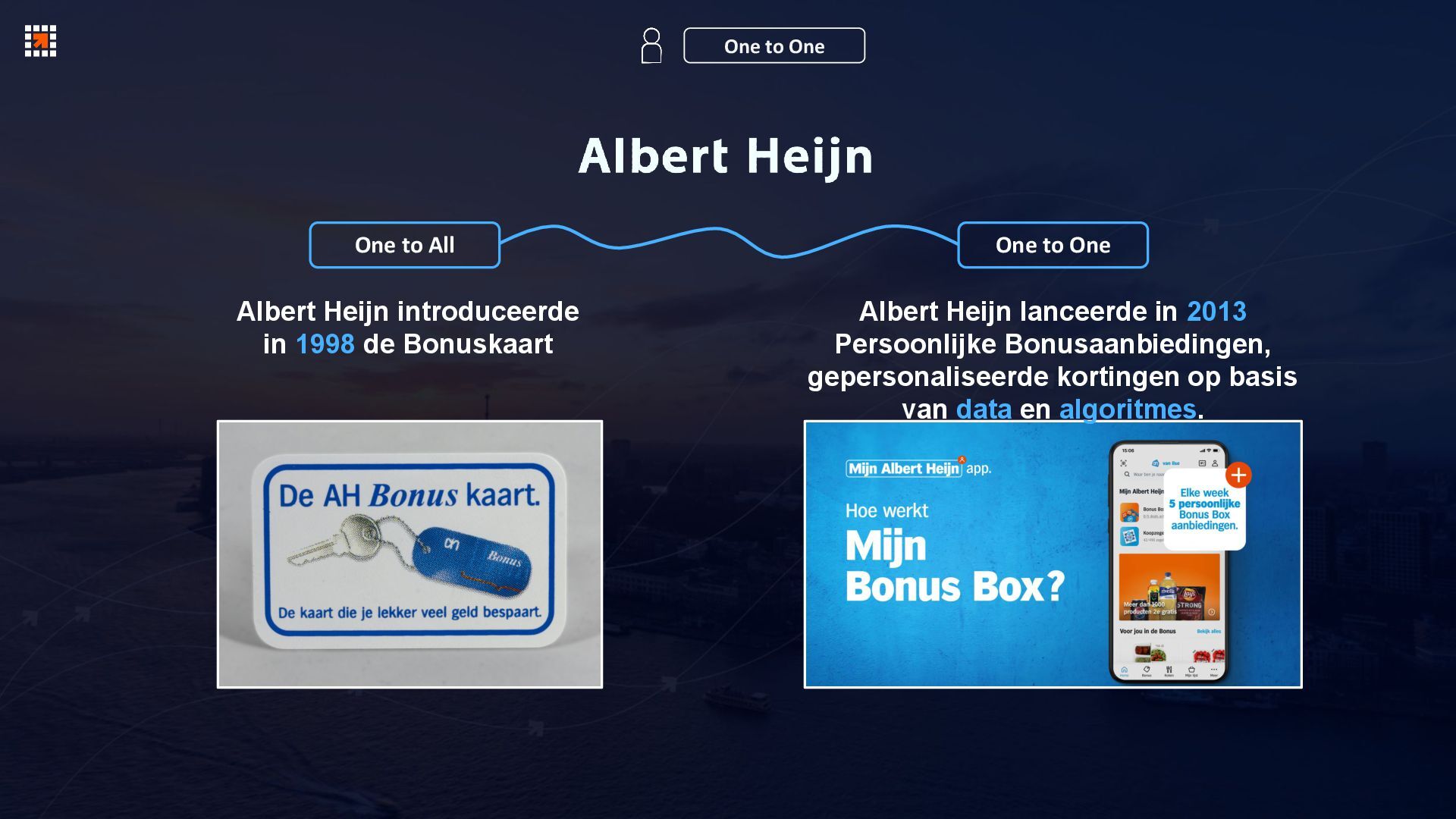Click the 'Bekijk alles' link in phone

pos(1209,631)
